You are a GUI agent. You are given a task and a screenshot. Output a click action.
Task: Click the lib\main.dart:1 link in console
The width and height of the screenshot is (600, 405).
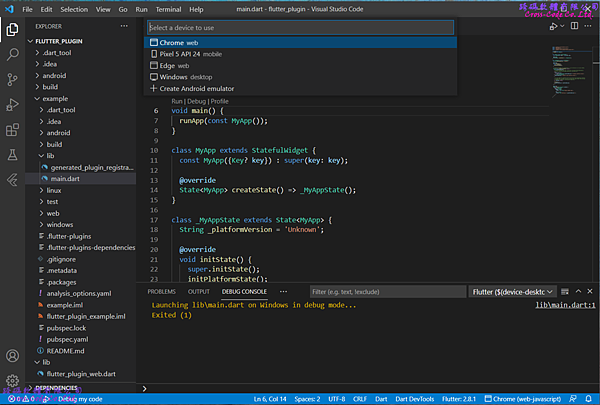click(x=565, y=305)
